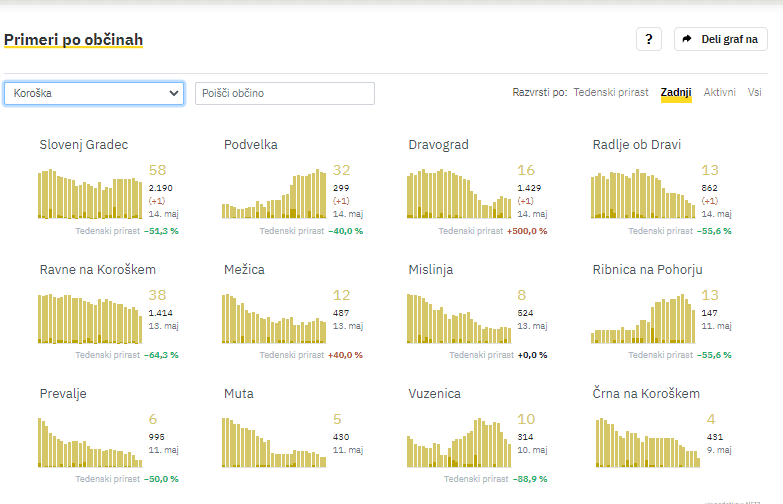Click the question mark help button
Image resolution: width=783 pixels, height=504 pixels.
(x=648, y=39)
